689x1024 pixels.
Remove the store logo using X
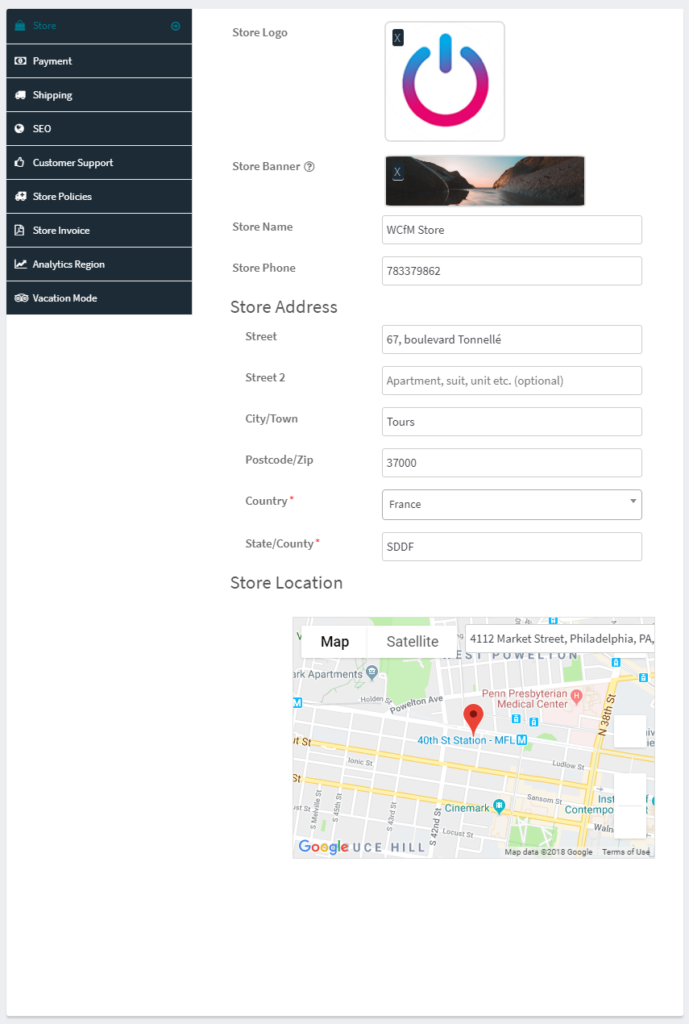[x=397, y=38]
